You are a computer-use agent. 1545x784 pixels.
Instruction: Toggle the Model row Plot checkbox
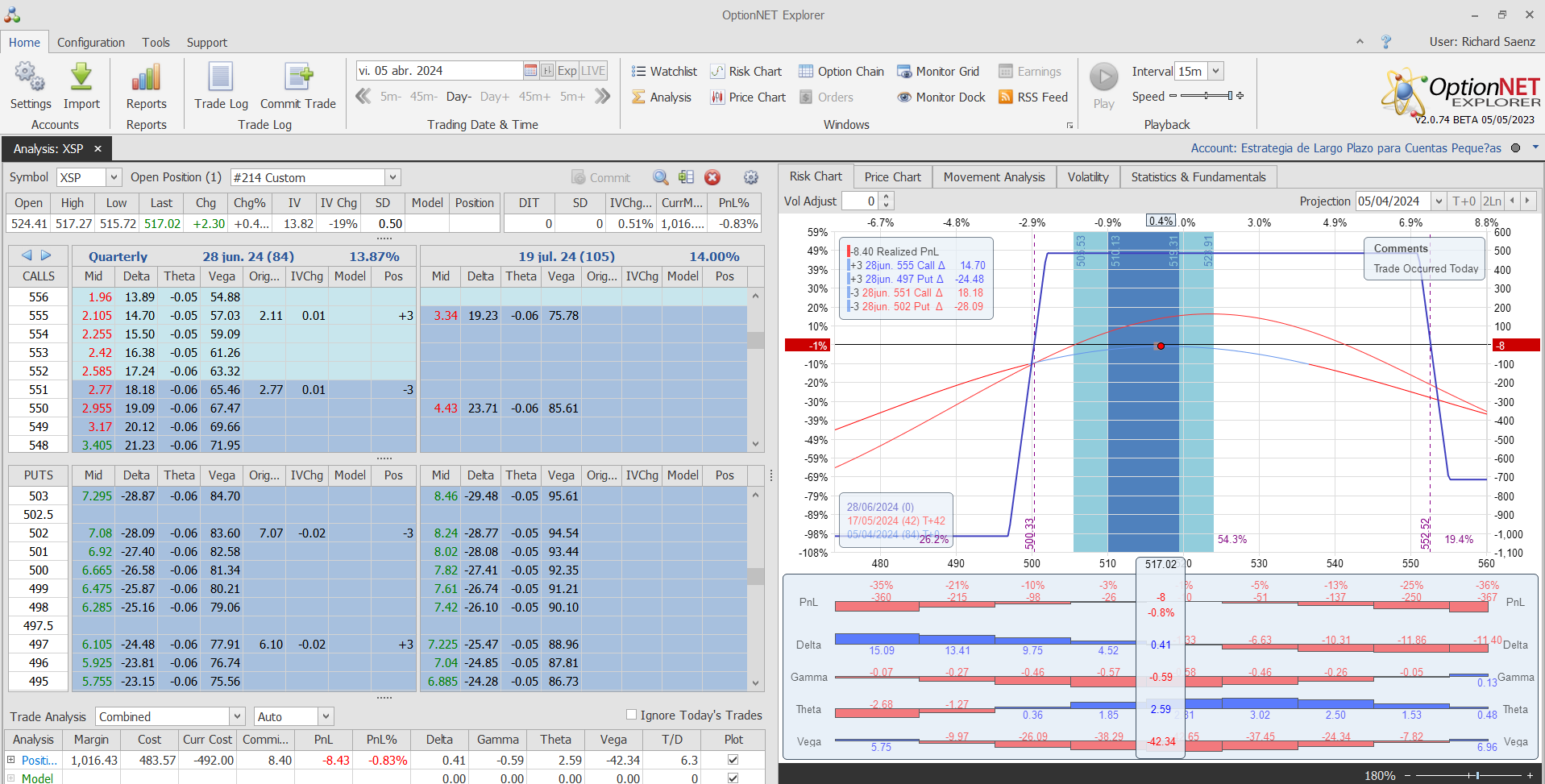[x=733, y=778]
